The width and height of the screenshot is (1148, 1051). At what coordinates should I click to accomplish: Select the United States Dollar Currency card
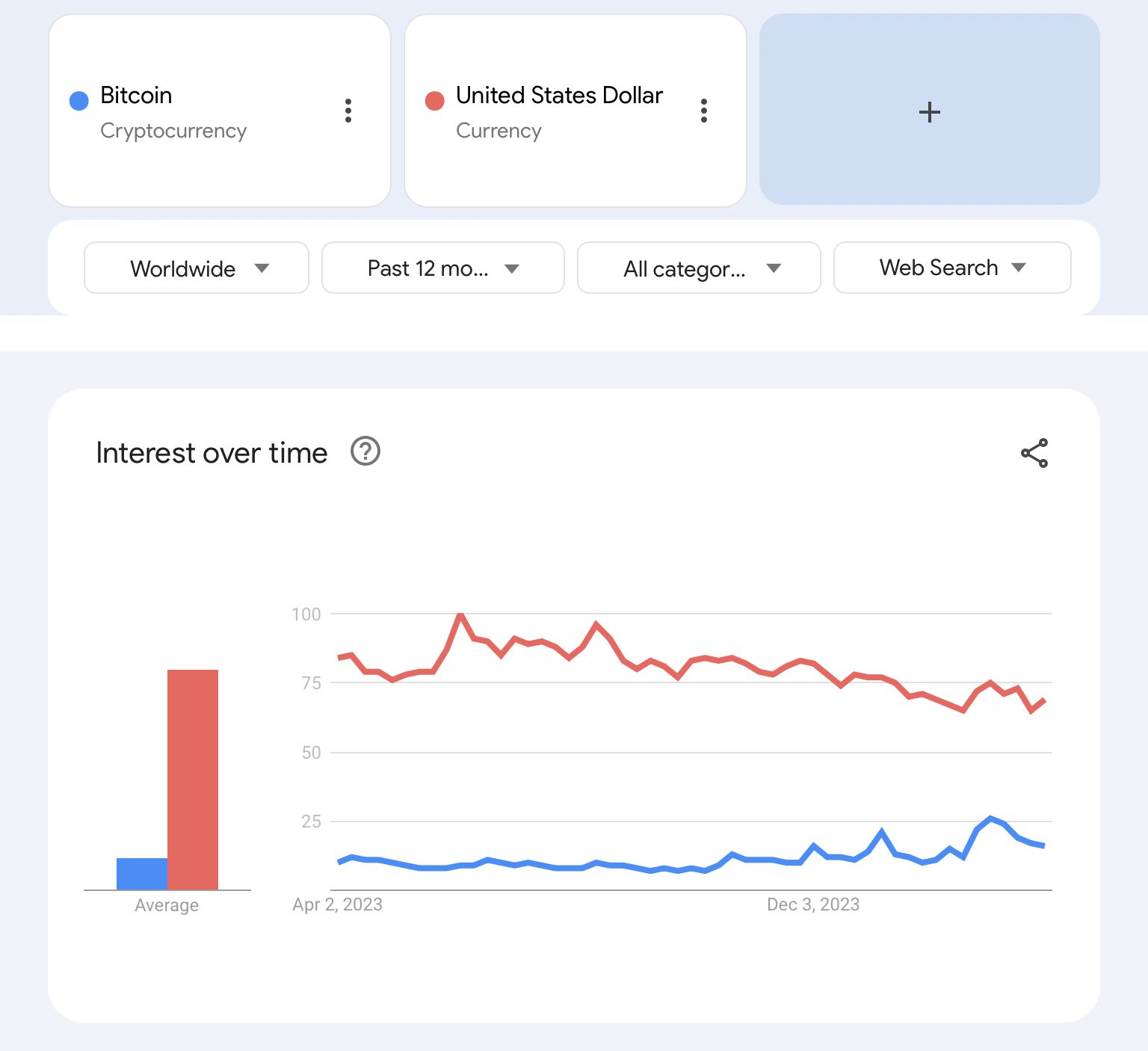[575, 112]
